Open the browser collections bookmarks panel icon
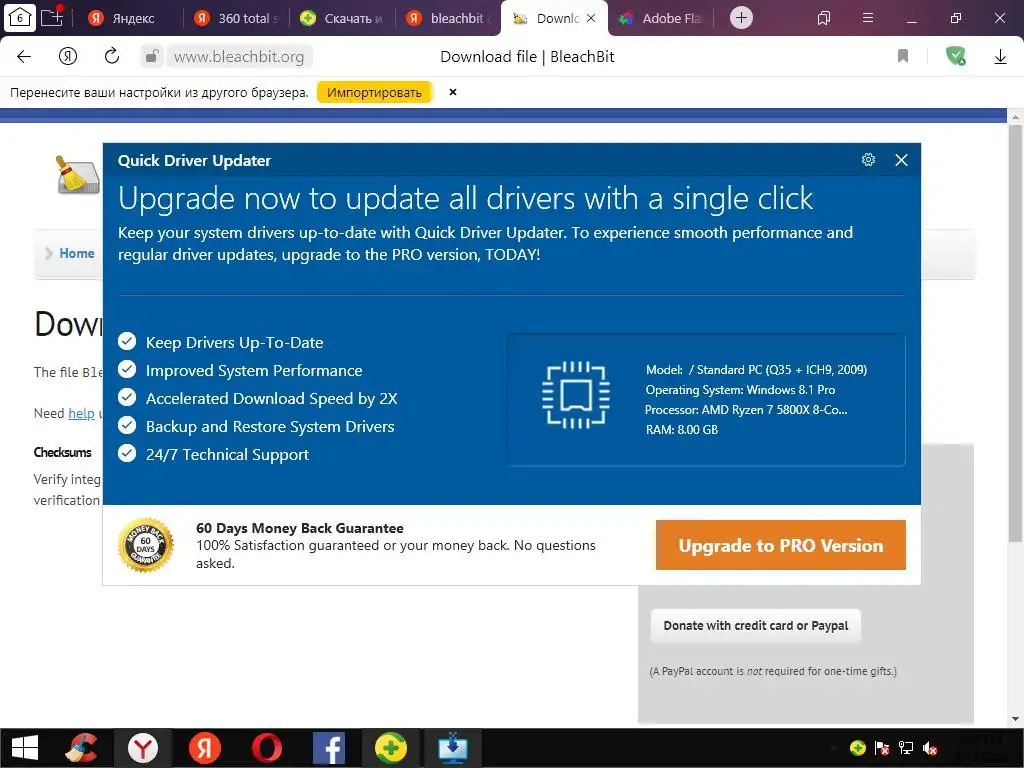The height and width of the screenshot is (768, 1024). (x=824, y=18)
